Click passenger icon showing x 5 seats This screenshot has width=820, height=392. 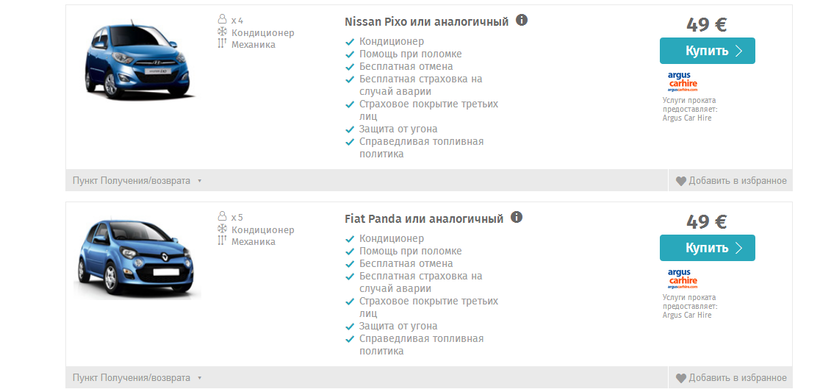(222, 217)
